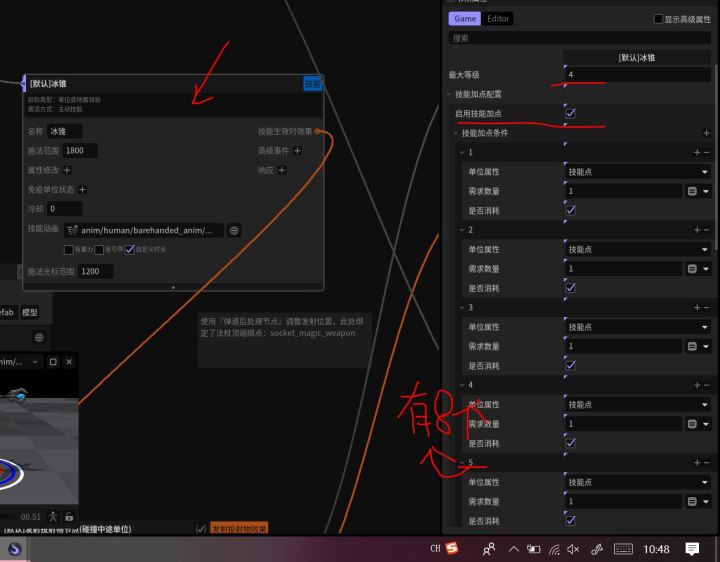Edit the 最大等级 value field showing 4
The height and width of the screenshot is (562, 720).
(637, 74)
